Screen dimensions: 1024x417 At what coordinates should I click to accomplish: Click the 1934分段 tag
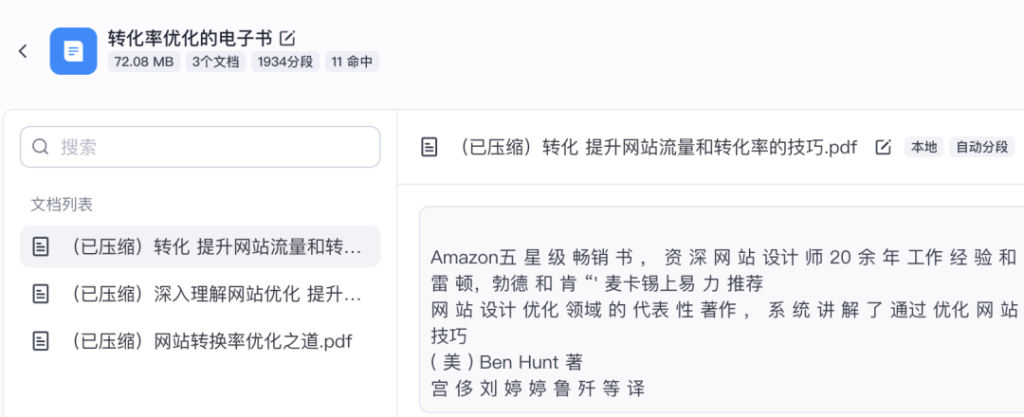[x=285, y=62]
